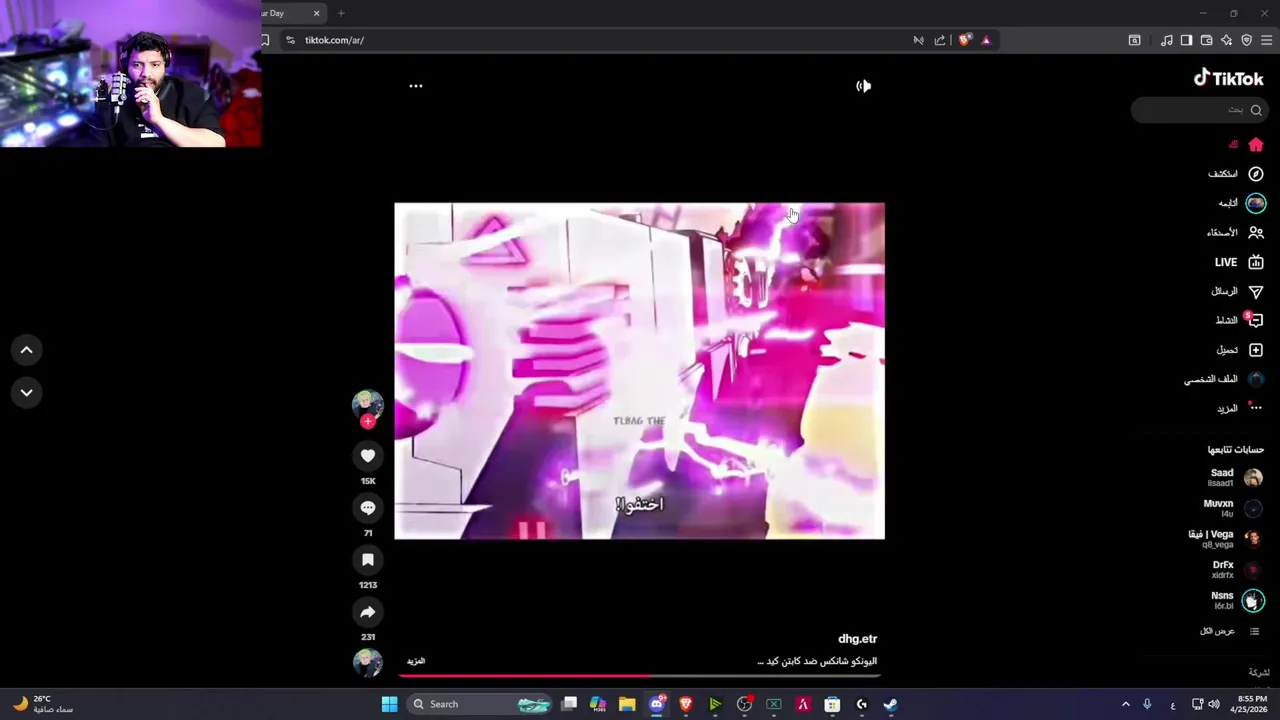Open Brave Wallet toolbar icon
The image size is (1280, 720).
[x=1206, y=40]
